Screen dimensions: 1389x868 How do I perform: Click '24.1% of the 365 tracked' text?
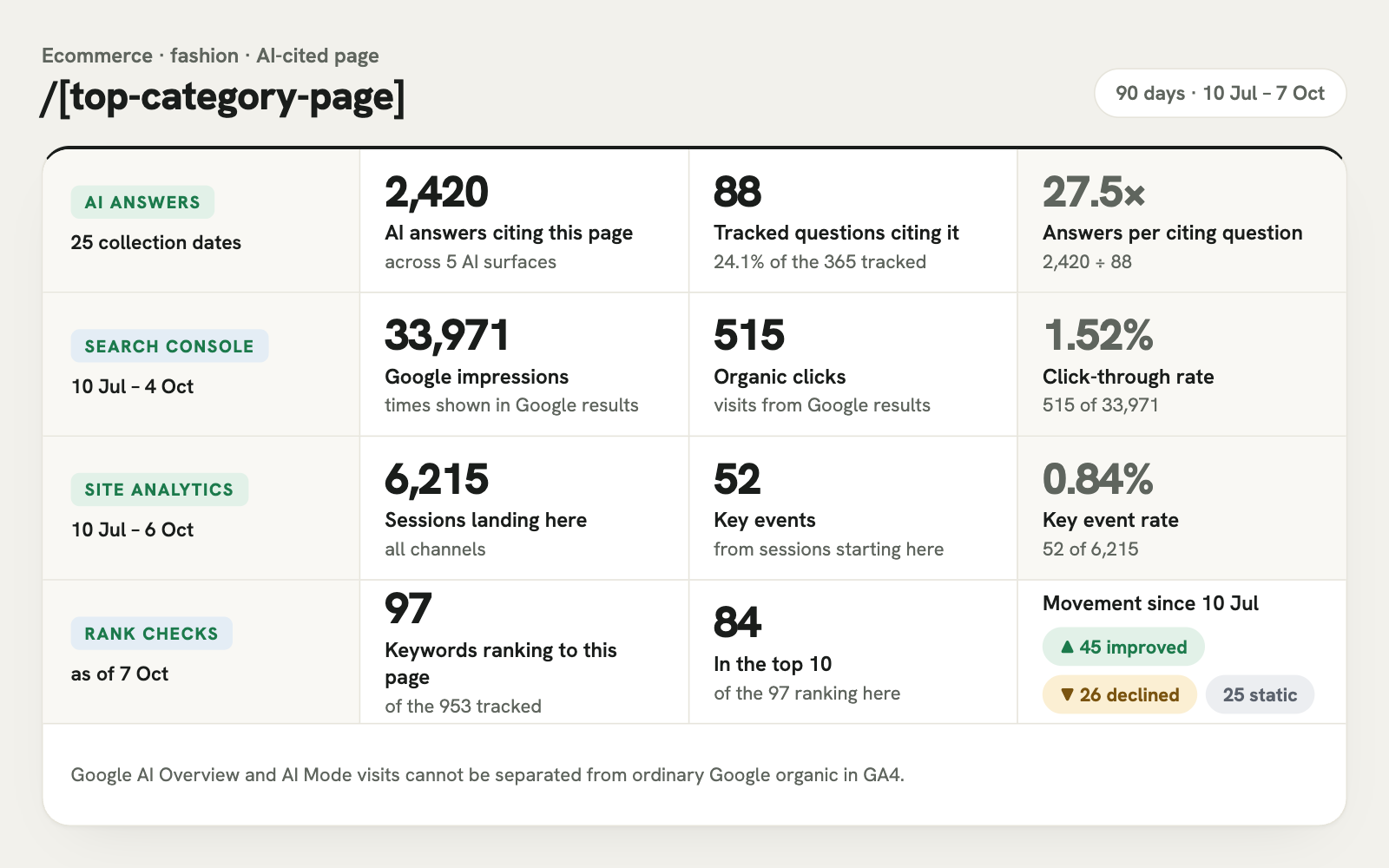(x=820, y=262)
